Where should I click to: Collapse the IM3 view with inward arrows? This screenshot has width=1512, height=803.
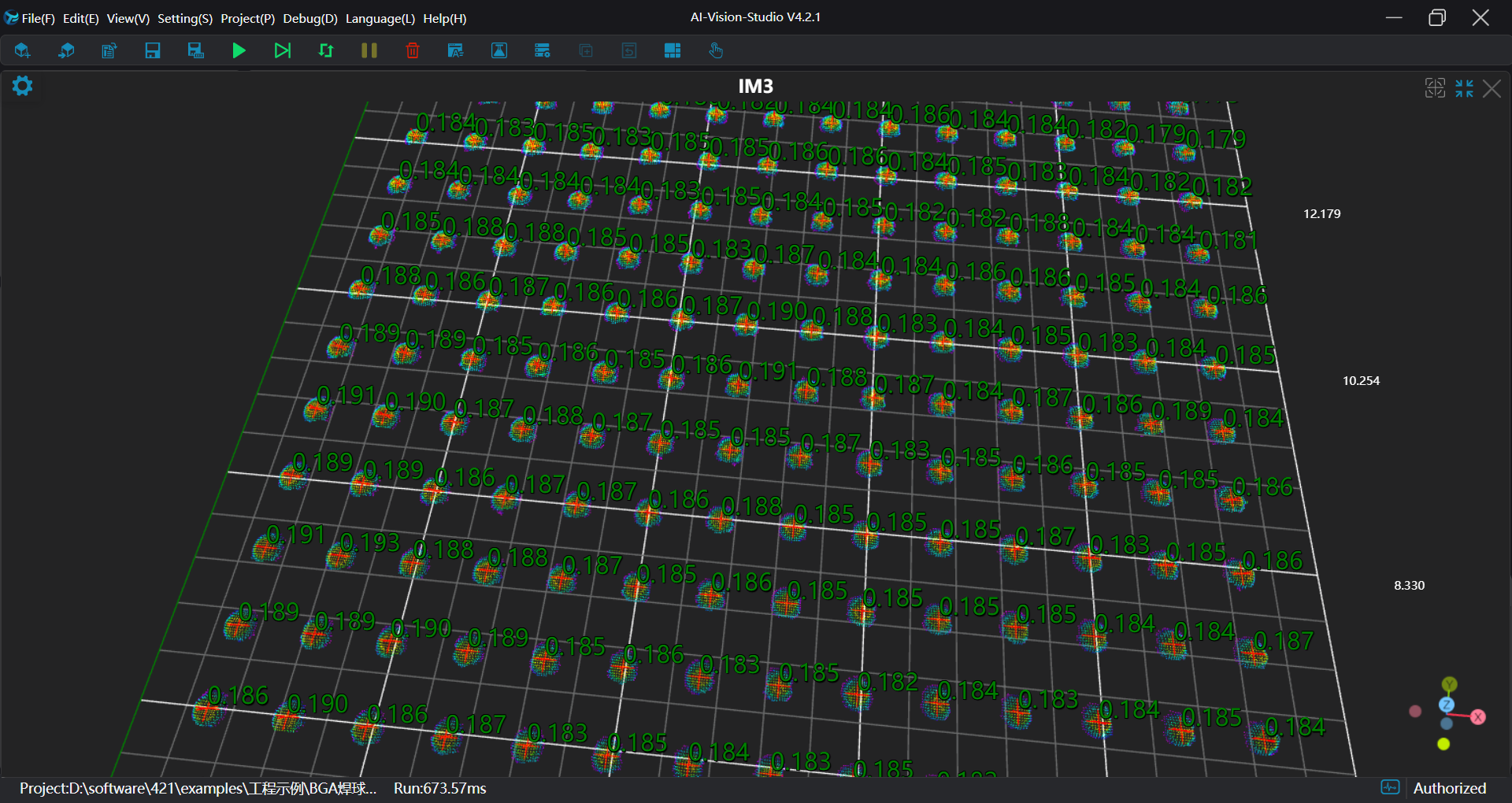click(x=1464, y=88)
